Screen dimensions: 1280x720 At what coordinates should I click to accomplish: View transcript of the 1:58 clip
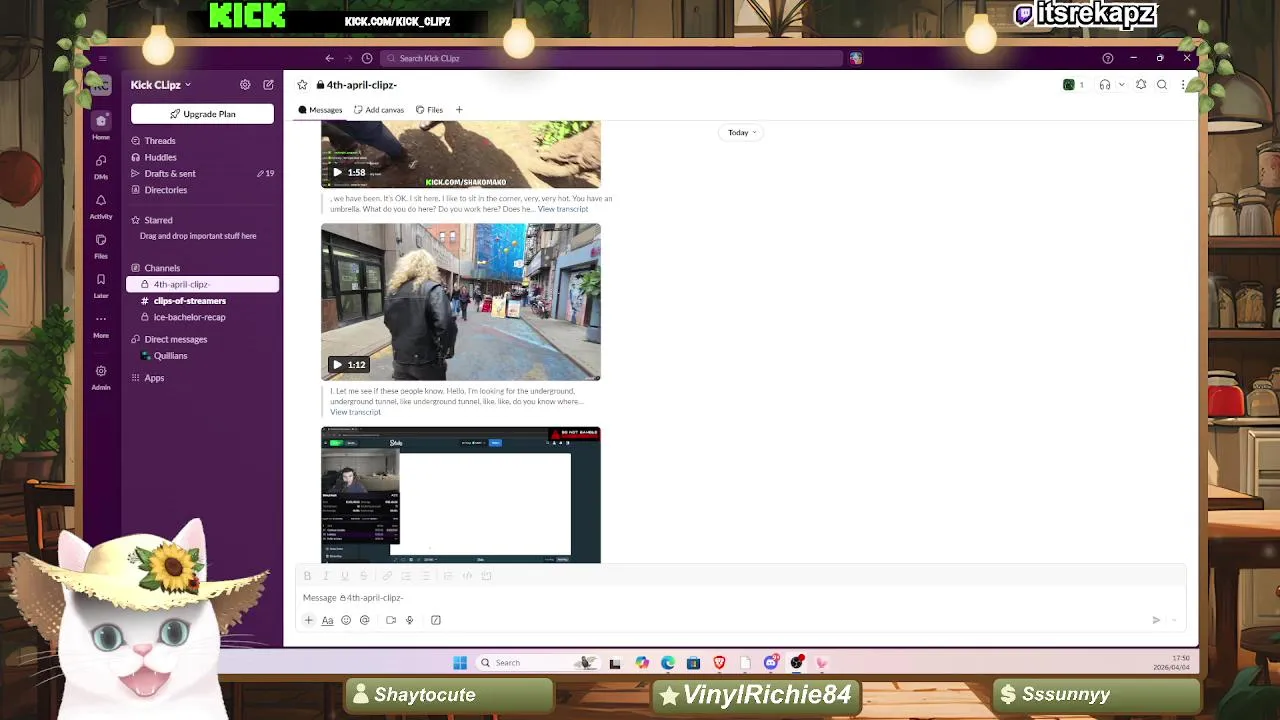pos(563,209)
